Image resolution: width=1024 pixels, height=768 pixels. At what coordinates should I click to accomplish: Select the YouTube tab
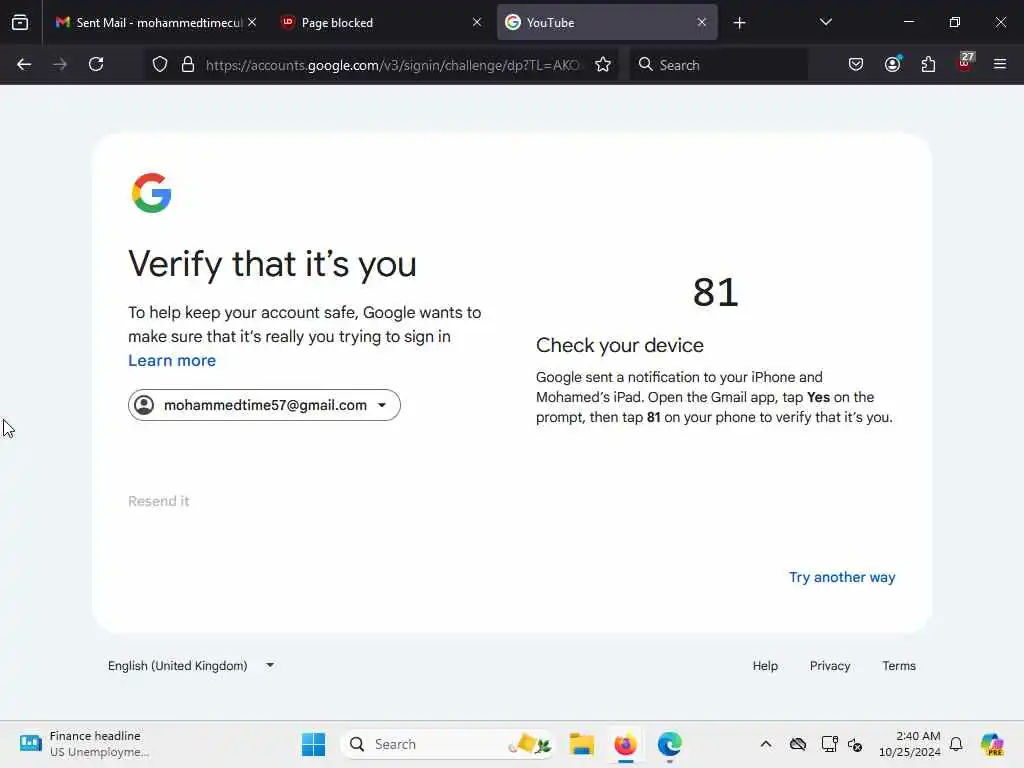click(607, 22)
